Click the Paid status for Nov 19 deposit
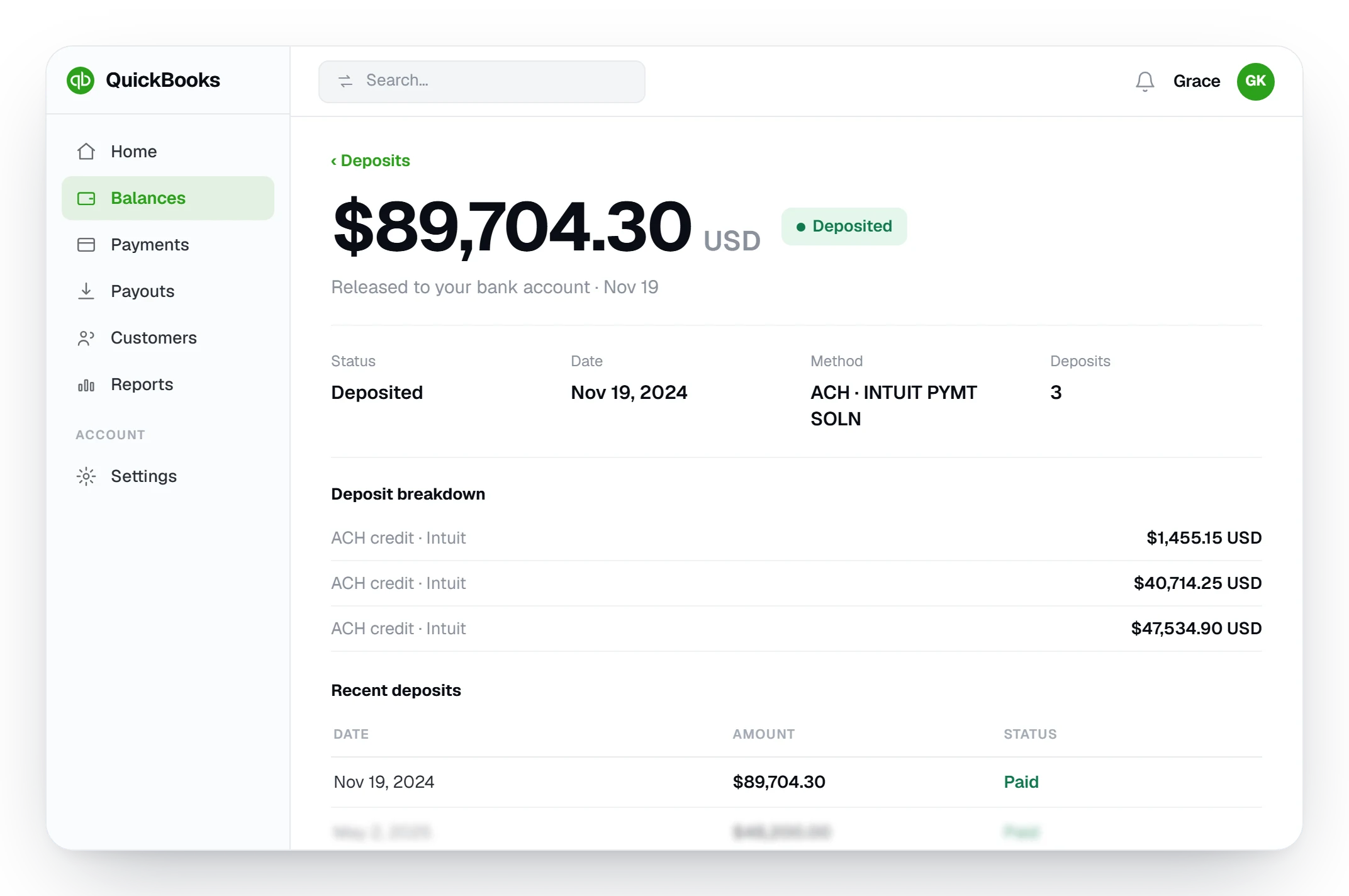This screenshot has width=1349, height=896. point(1021,782)
